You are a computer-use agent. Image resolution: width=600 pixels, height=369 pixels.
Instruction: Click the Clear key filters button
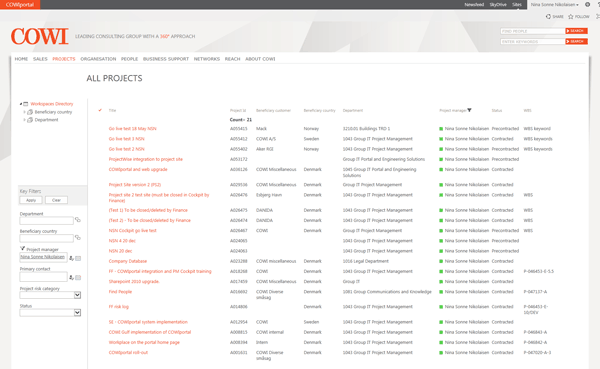[x=56, y=200]
